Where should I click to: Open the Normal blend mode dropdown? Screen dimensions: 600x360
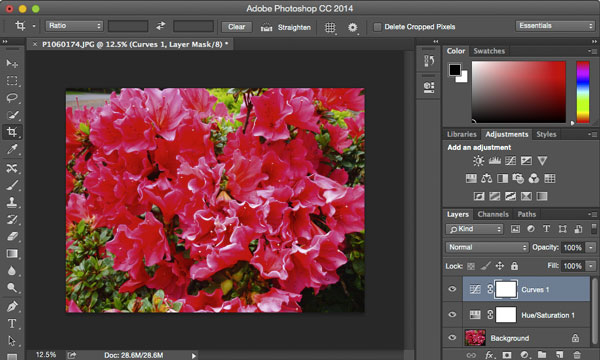click(487, 247)
